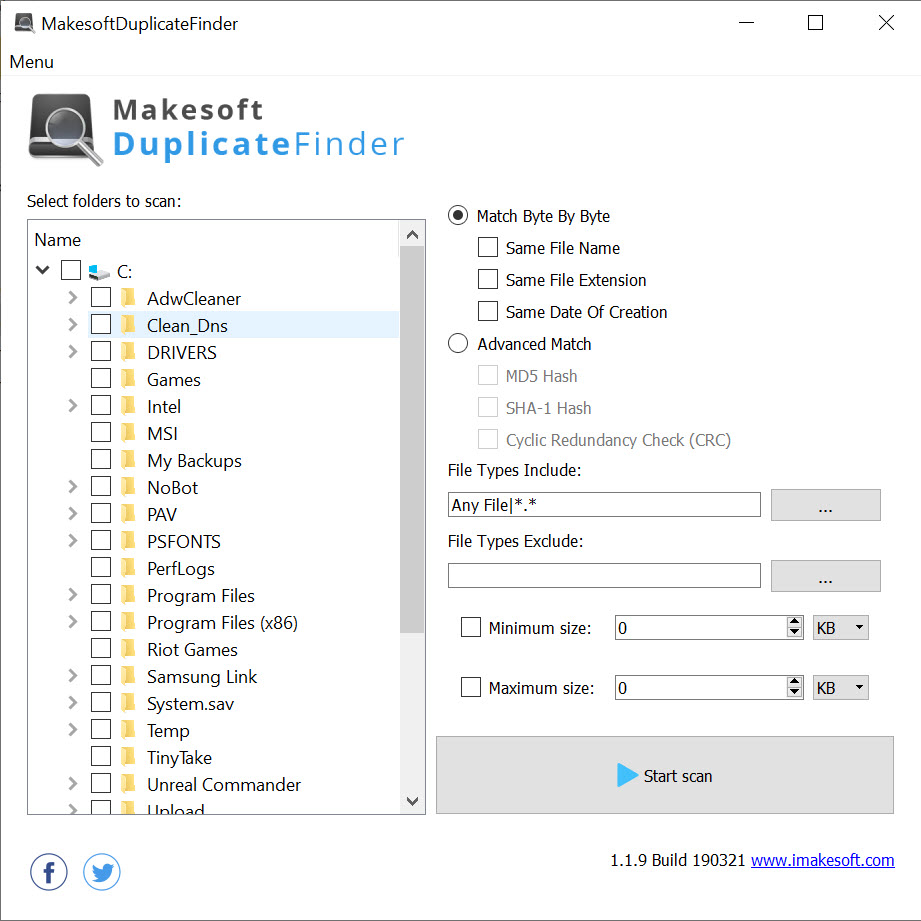Click the PerfLogs folder icon

click(128, 568)
